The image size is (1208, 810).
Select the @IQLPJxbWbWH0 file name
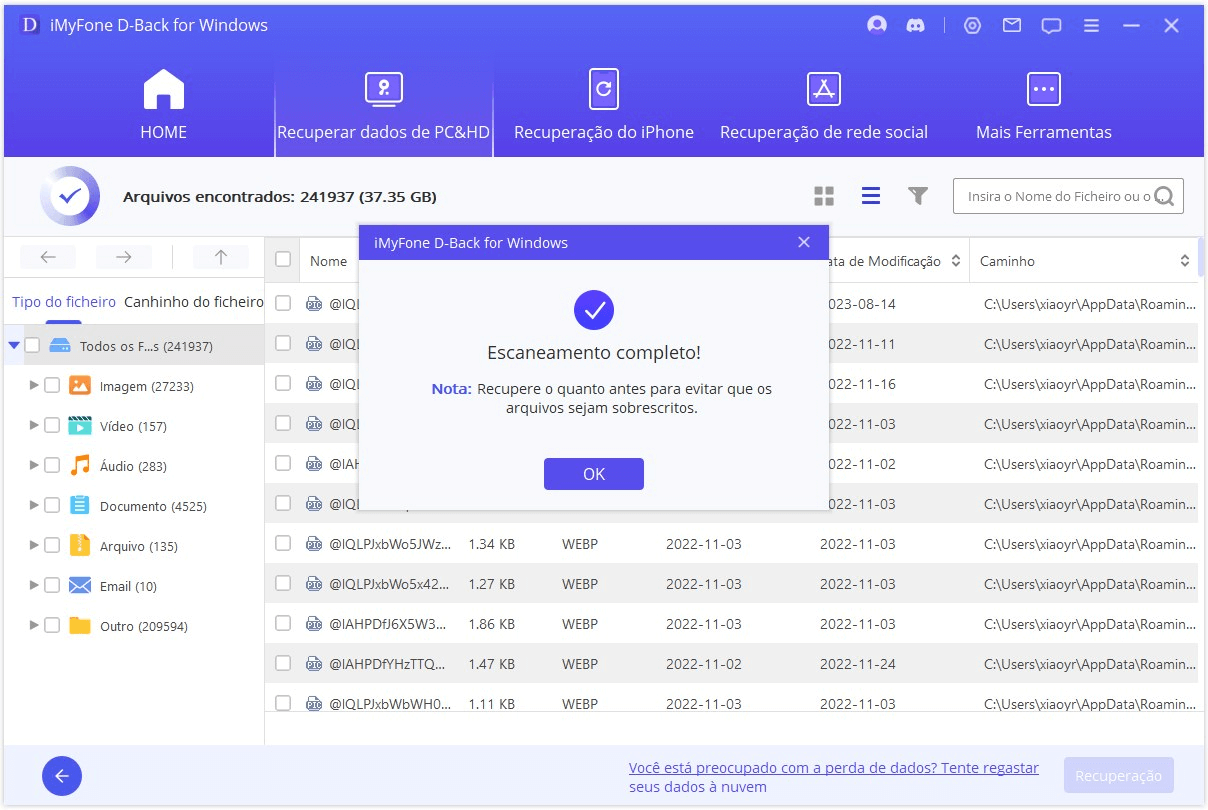(390, 704)
